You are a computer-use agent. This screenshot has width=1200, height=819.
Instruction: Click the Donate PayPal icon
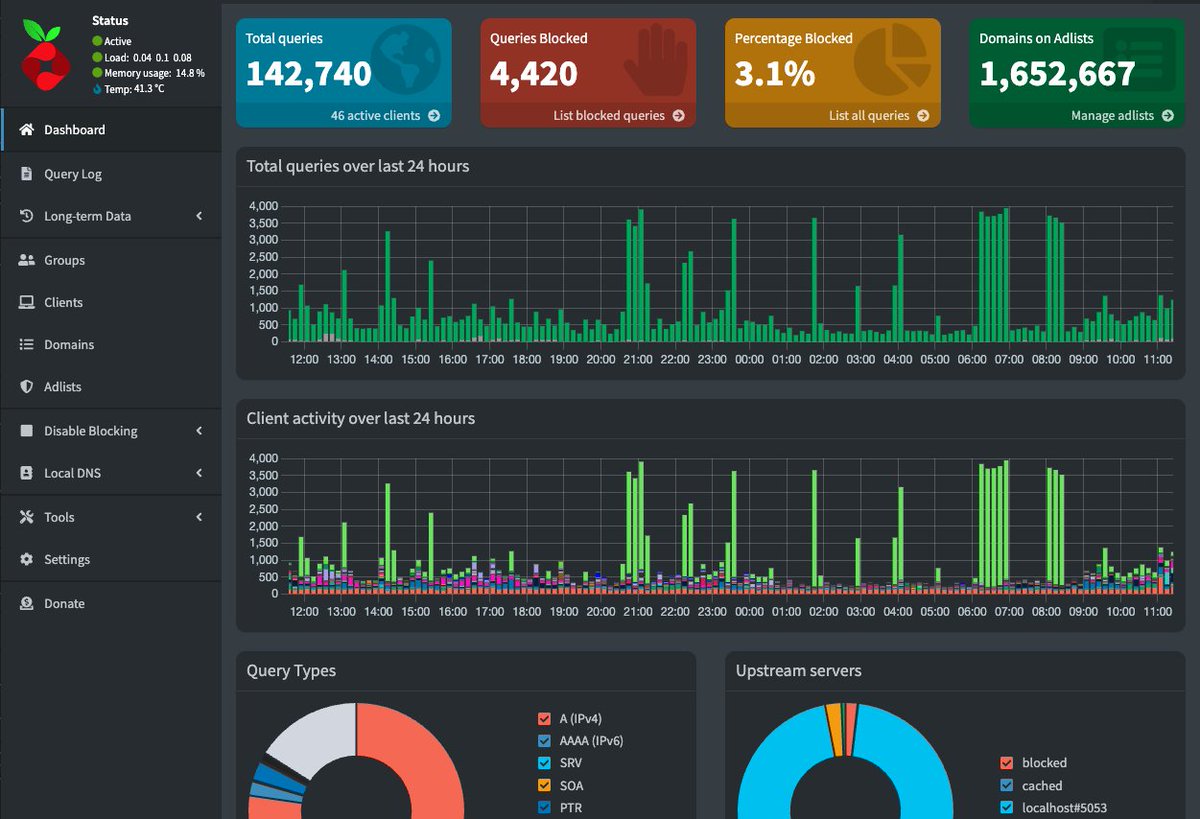click(27, 603)
